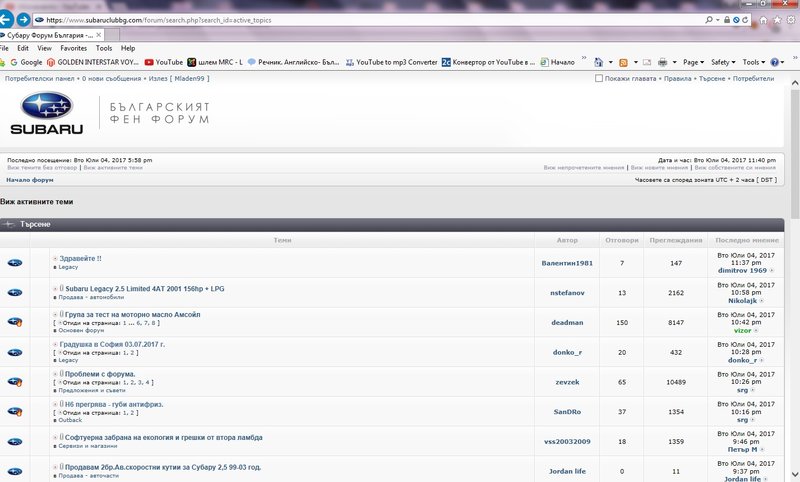Viewport: 800px width, 482px height.
Task: Click latest post icon next to dimitrov 1969
Action: (x=771, y=271)
